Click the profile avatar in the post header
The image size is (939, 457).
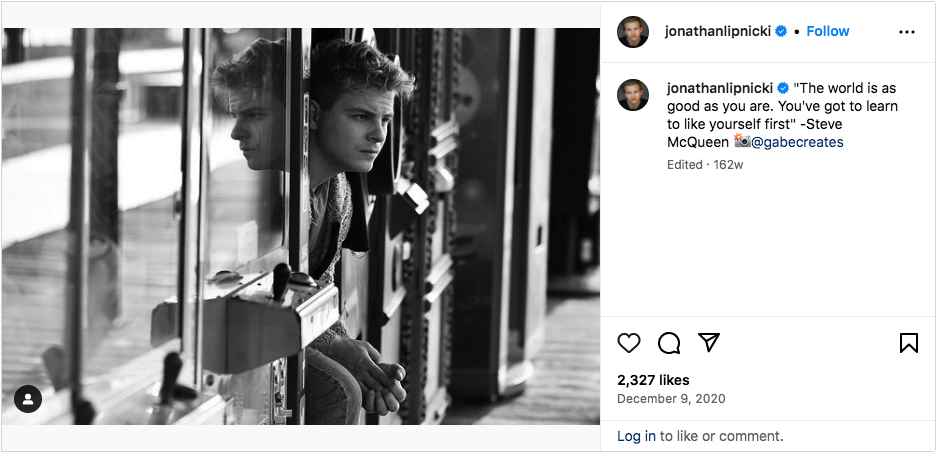(633, 32)
